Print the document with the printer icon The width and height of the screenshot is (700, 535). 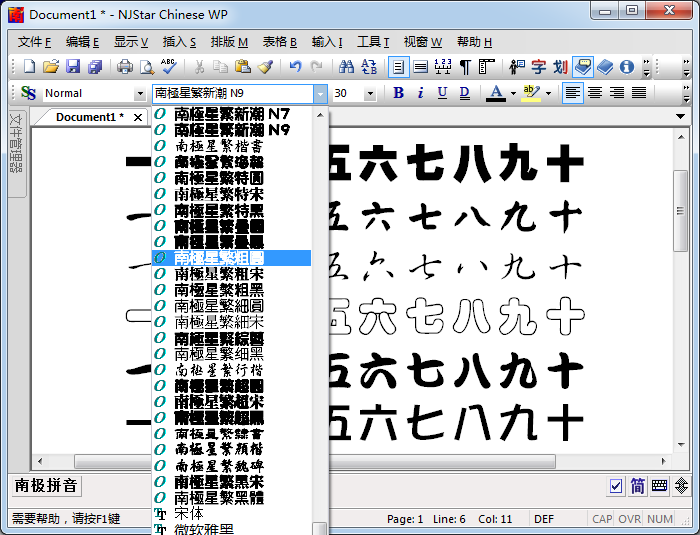tap(125, 67)
